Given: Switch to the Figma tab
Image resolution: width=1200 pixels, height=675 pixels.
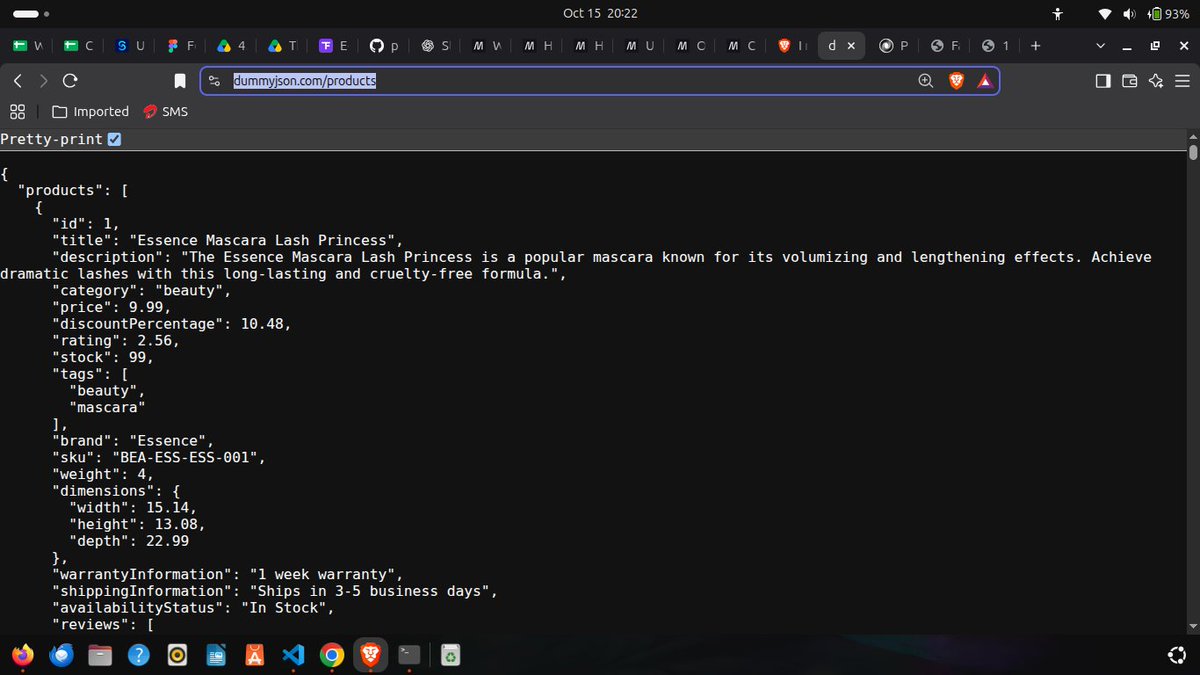Looking at the screenshot, I should click(181, 45).
